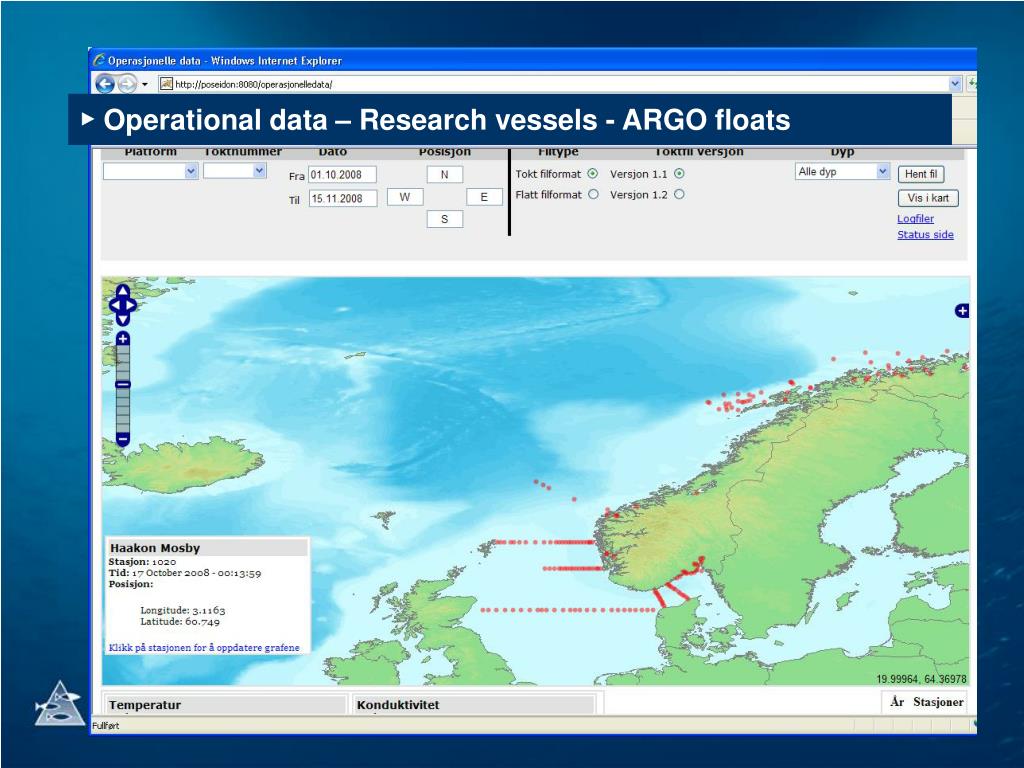Click the map coordinates readout 19.99964, 64.36978
This screenshot has width=1024, height=768.
coord(921,679)
